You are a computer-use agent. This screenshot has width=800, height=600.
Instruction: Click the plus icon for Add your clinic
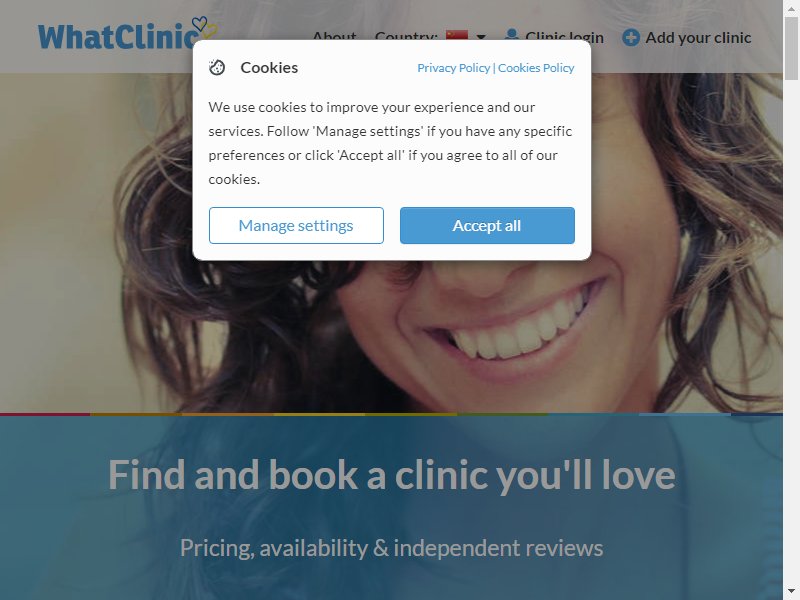pos(631,37)
